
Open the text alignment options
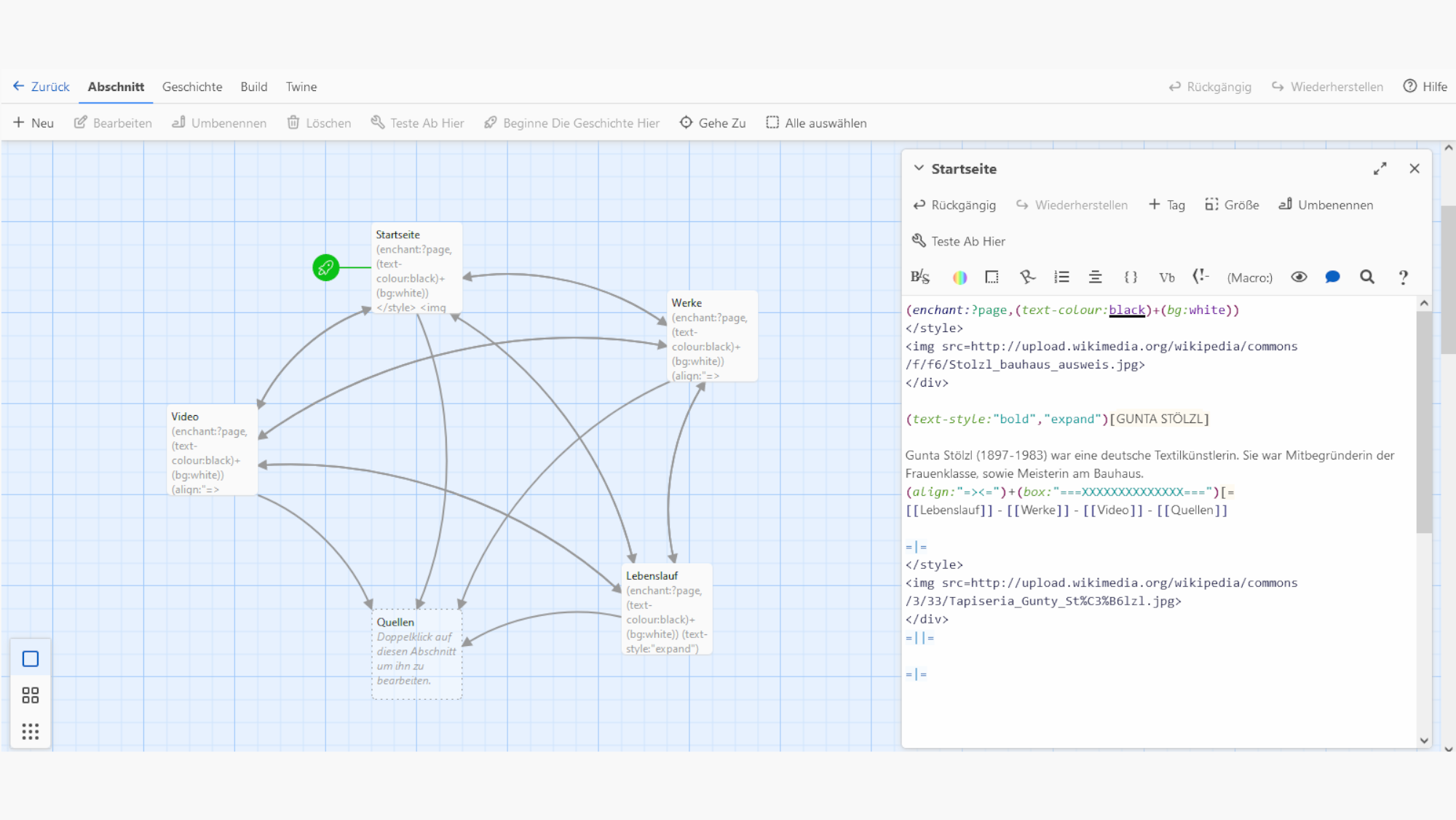coord(1095,277)
